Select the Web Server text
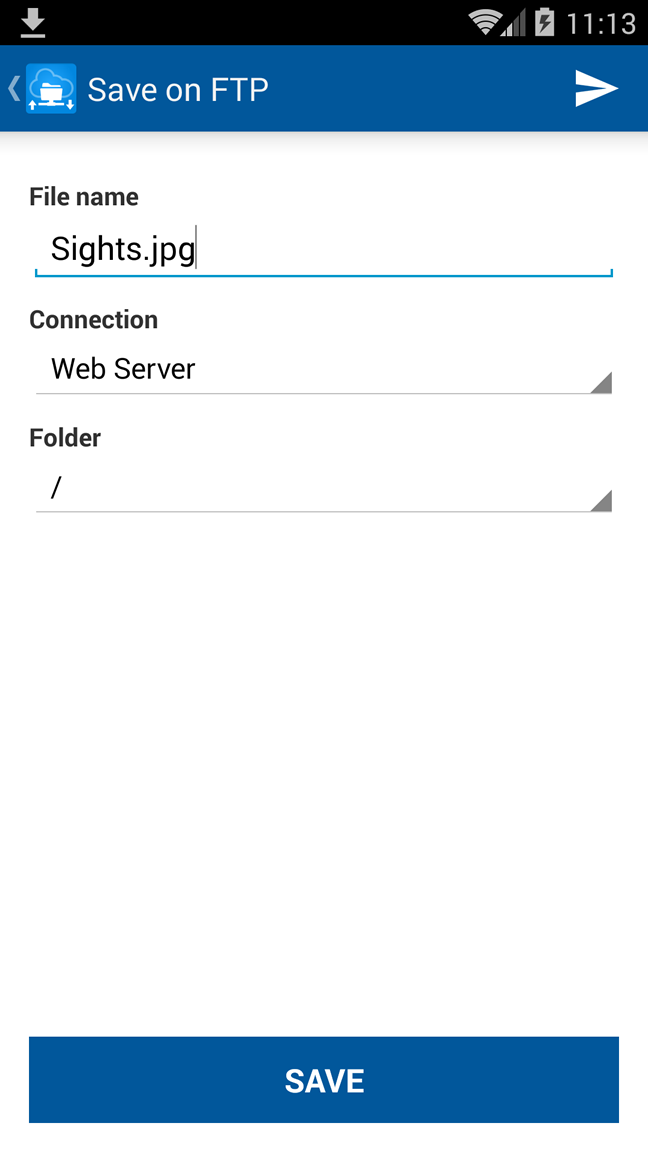The height and width of the screenshot is (1152, 648). [123, 369]
